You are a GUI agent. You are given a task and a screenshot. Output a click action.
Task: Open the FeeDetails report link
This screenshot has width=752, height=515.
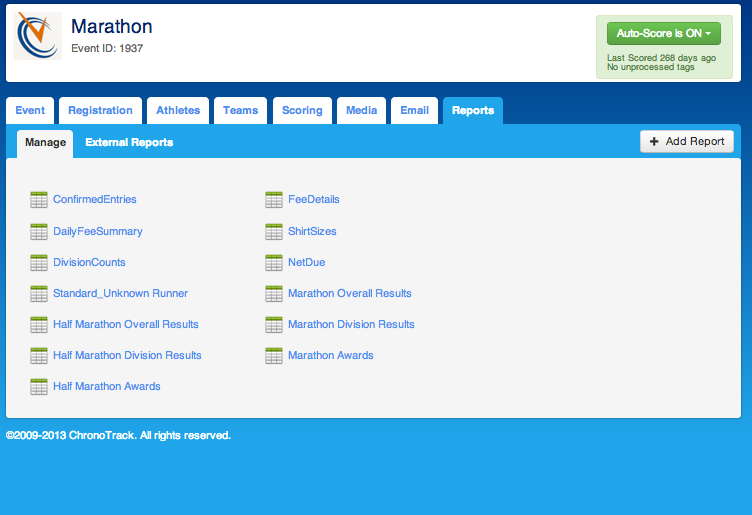(x=314, y=199)
